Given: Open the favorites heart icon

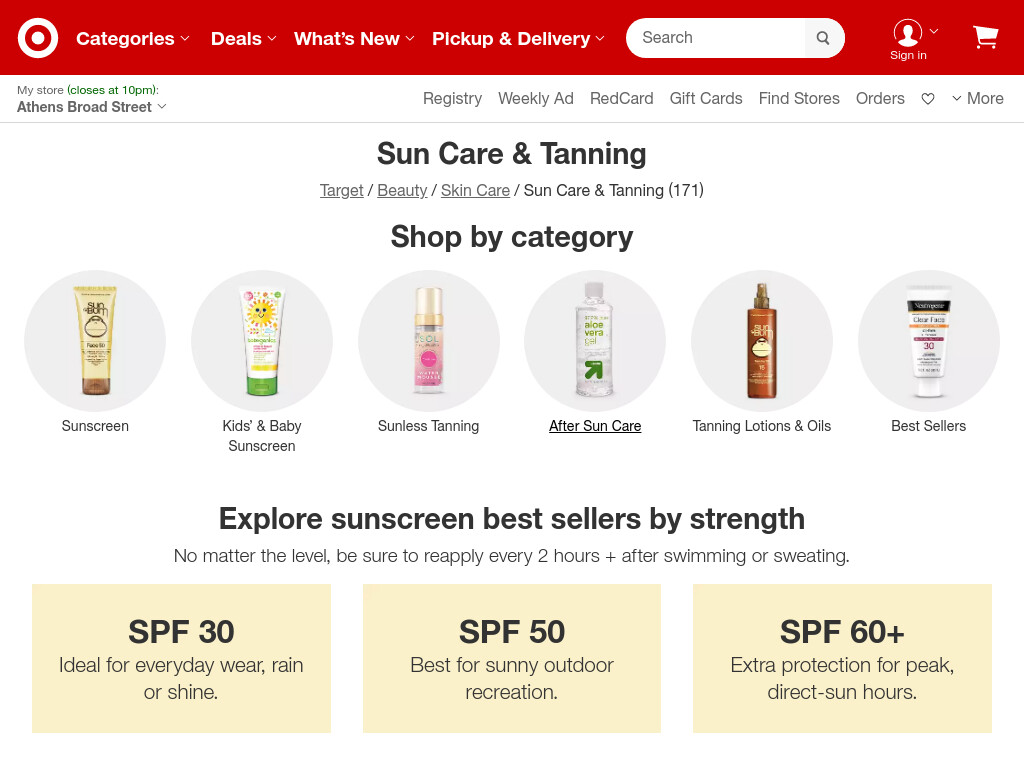Looking at the screenshot, I should pos(928,99).
